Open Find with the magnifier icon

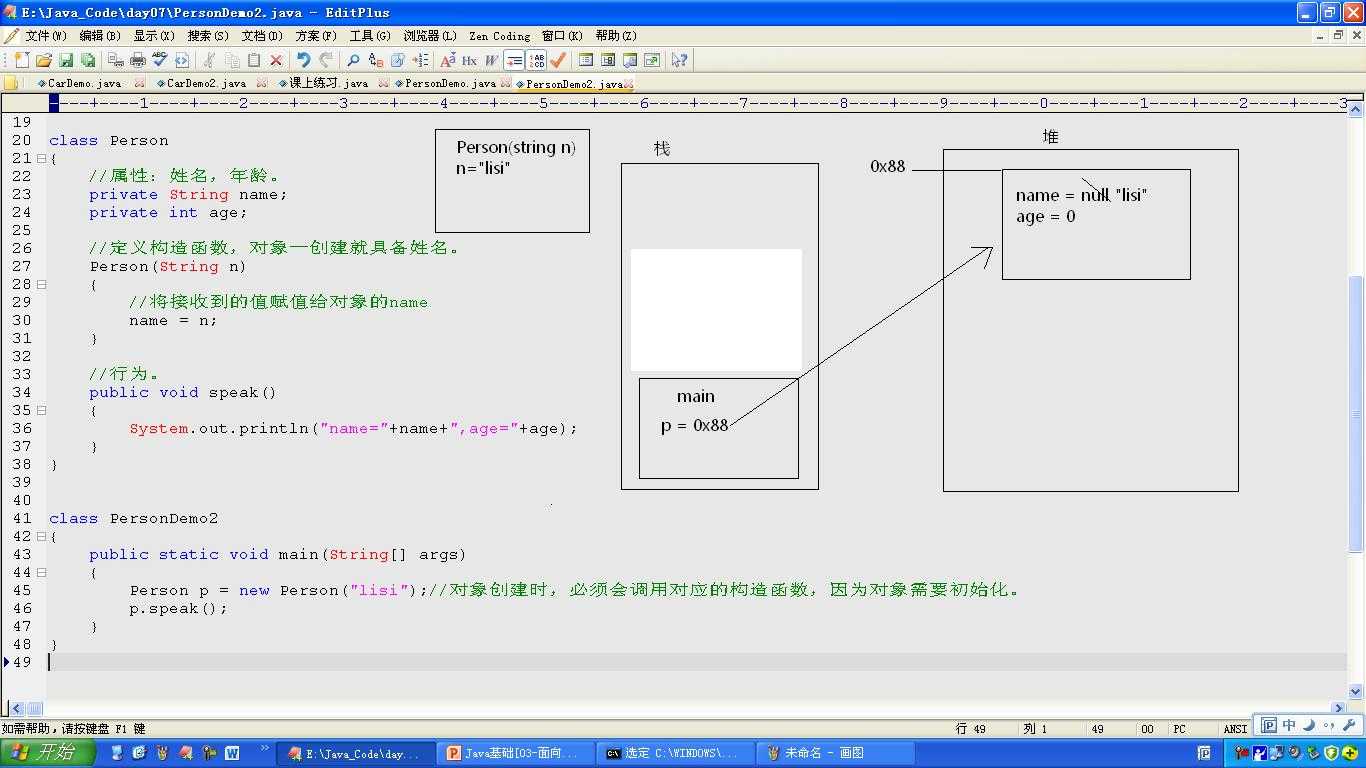tap(353, 60)
